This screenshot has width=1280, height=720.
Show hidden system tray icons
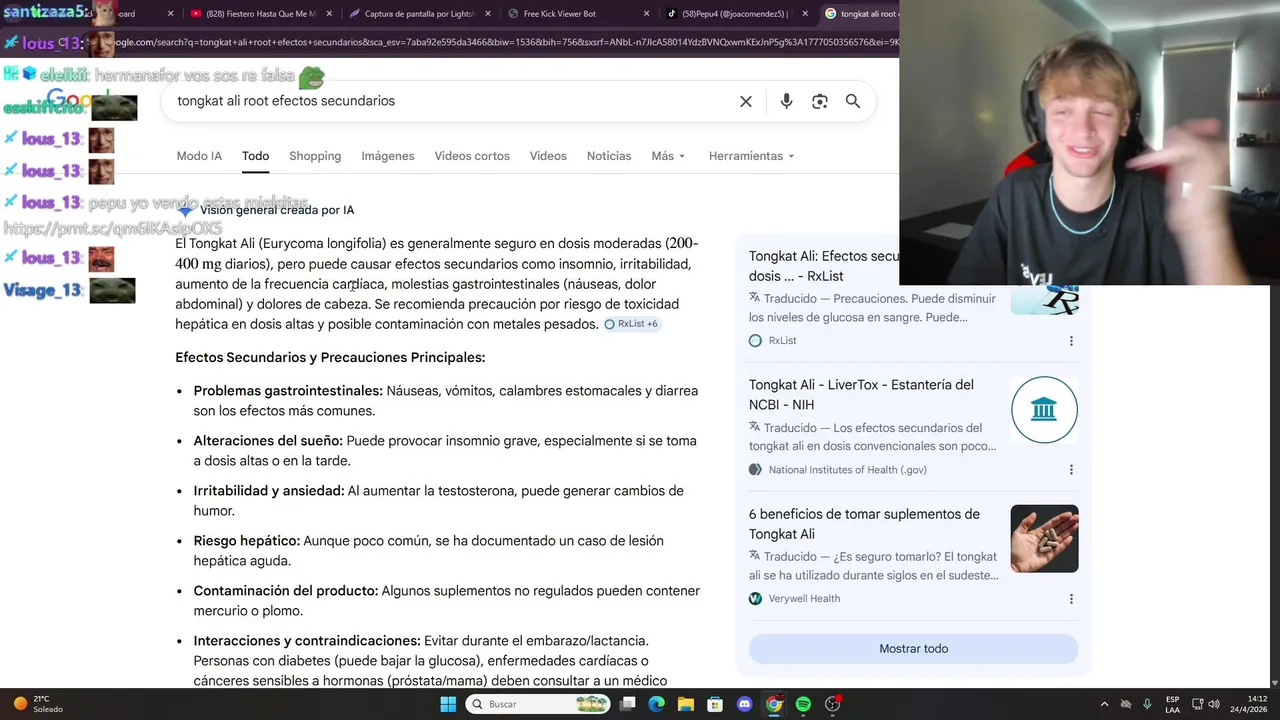tap(1104, 704)
